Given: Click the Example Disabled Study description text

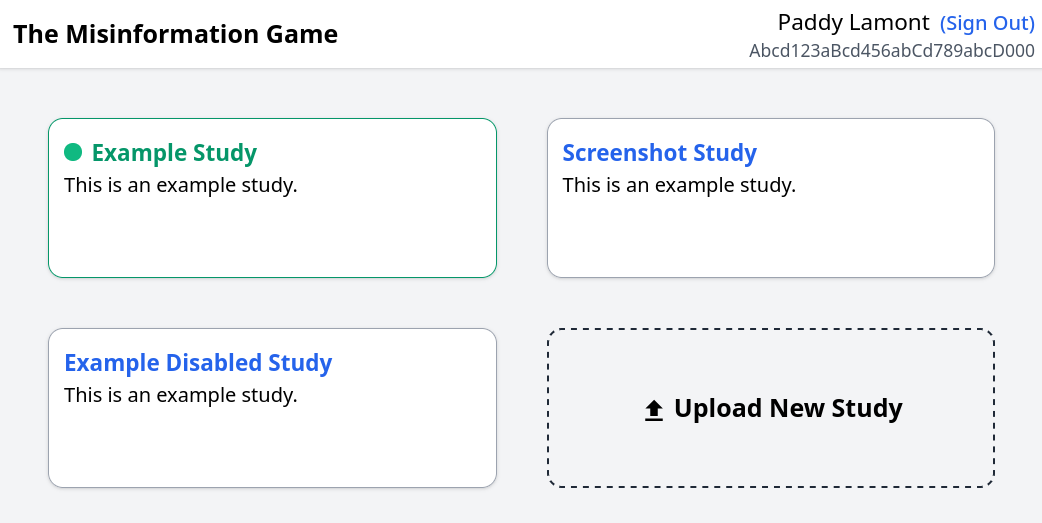Looking at the screenshot, I should tap(181, 395).
